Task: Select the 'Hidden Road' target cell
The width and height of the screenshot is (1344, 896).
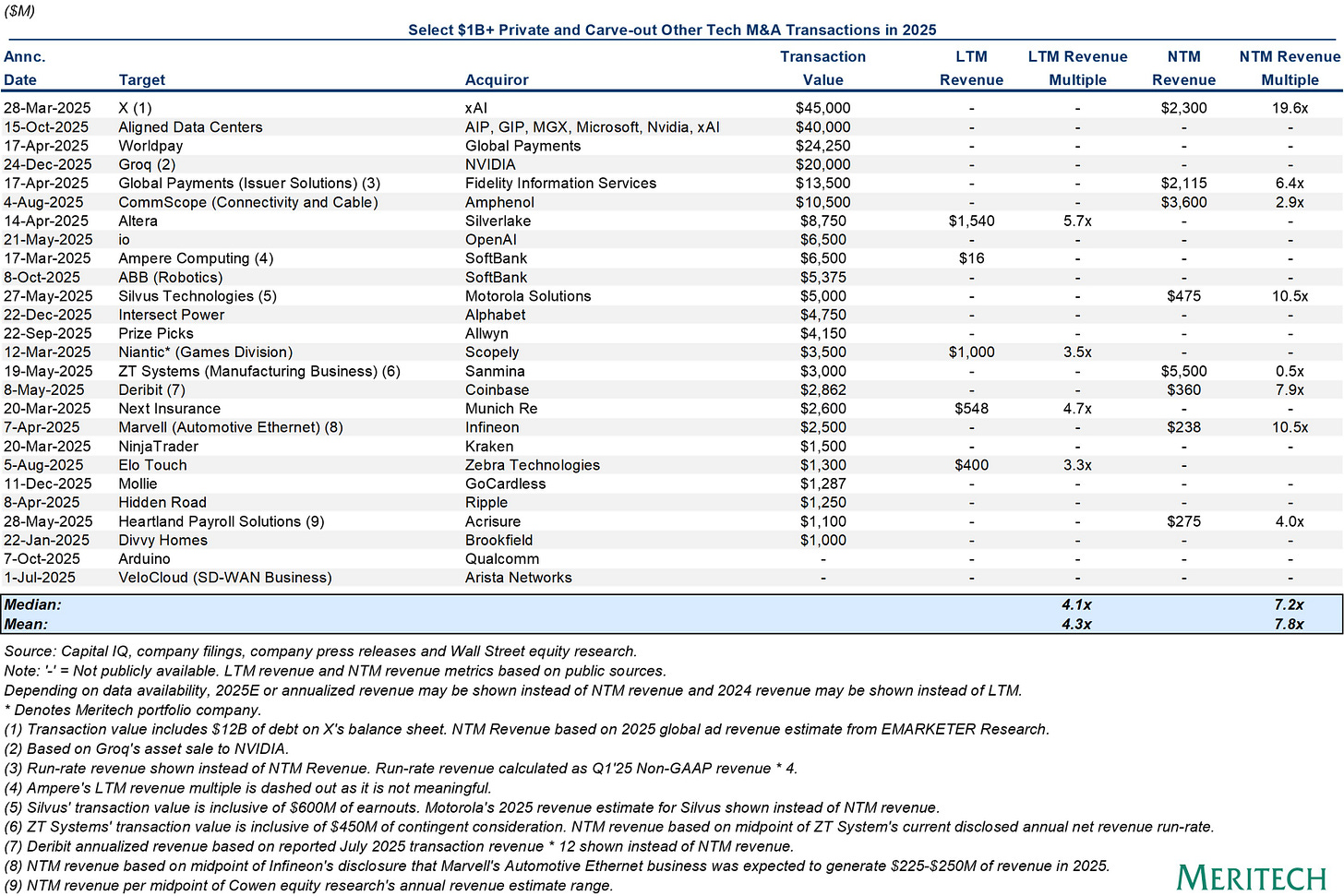Action: tap(162, 503)
